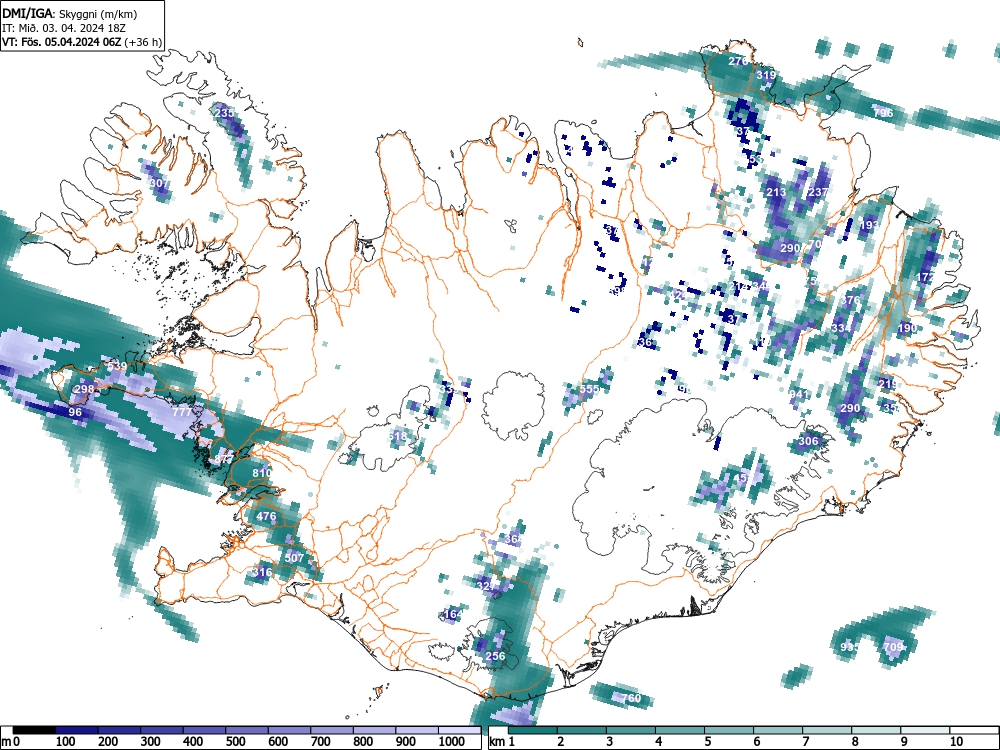Click the value 760 off the south coast
This screenshot has width=1000, height=750.
[631, 698]
